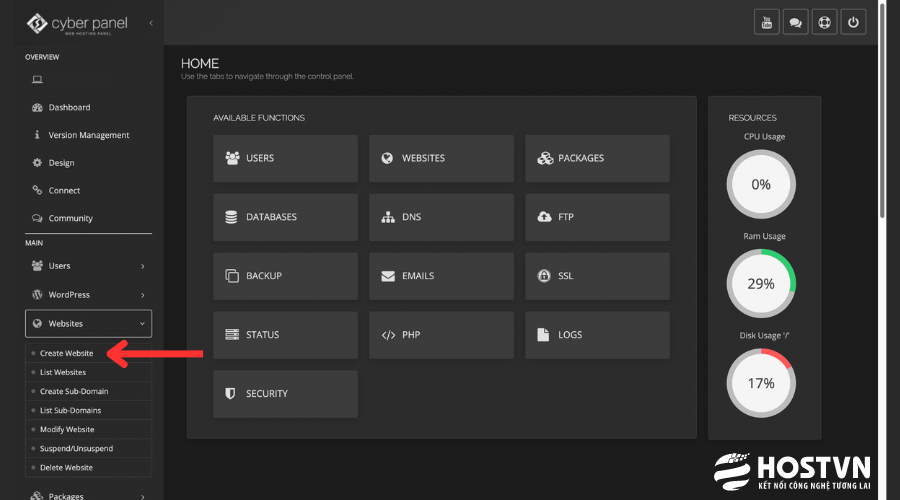Open the LOGS function tile
Screen dimensions: 900x500
tap(598, 335)
